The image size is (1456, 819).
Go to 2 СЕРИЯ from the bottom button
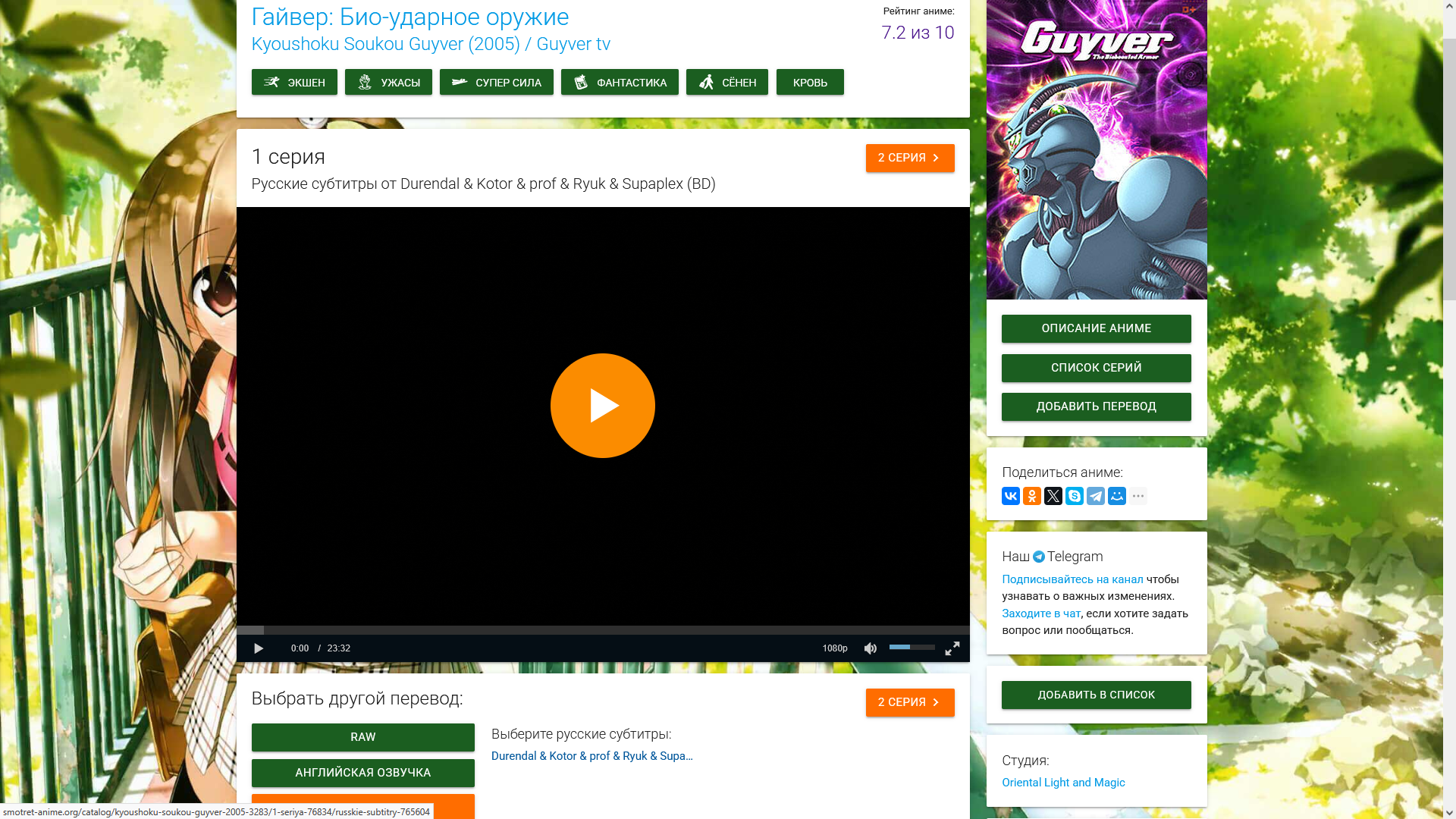910,702
